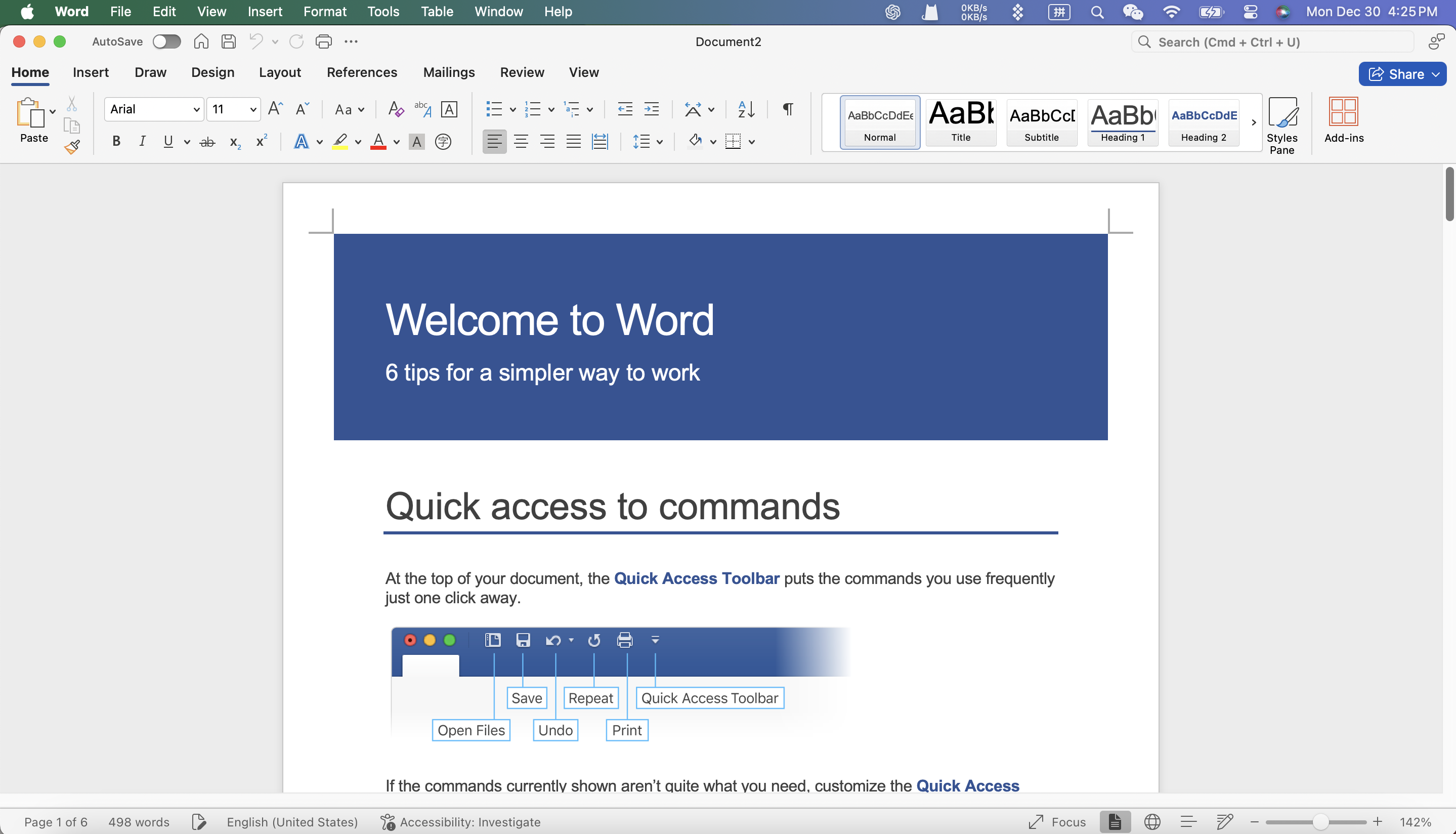Sort text with the A-Z sort icon
Image resolution: width=1456 pixels, height=834 pixels.
pos(746,109)
